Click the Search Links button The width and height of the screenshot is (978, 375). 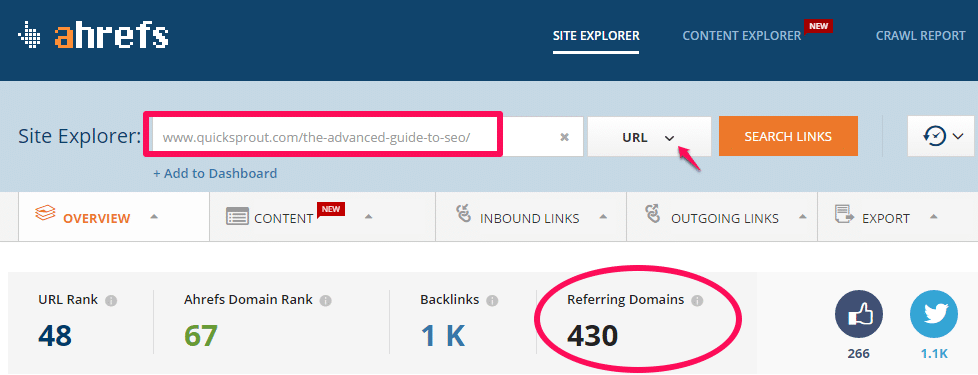coord(788,136)
